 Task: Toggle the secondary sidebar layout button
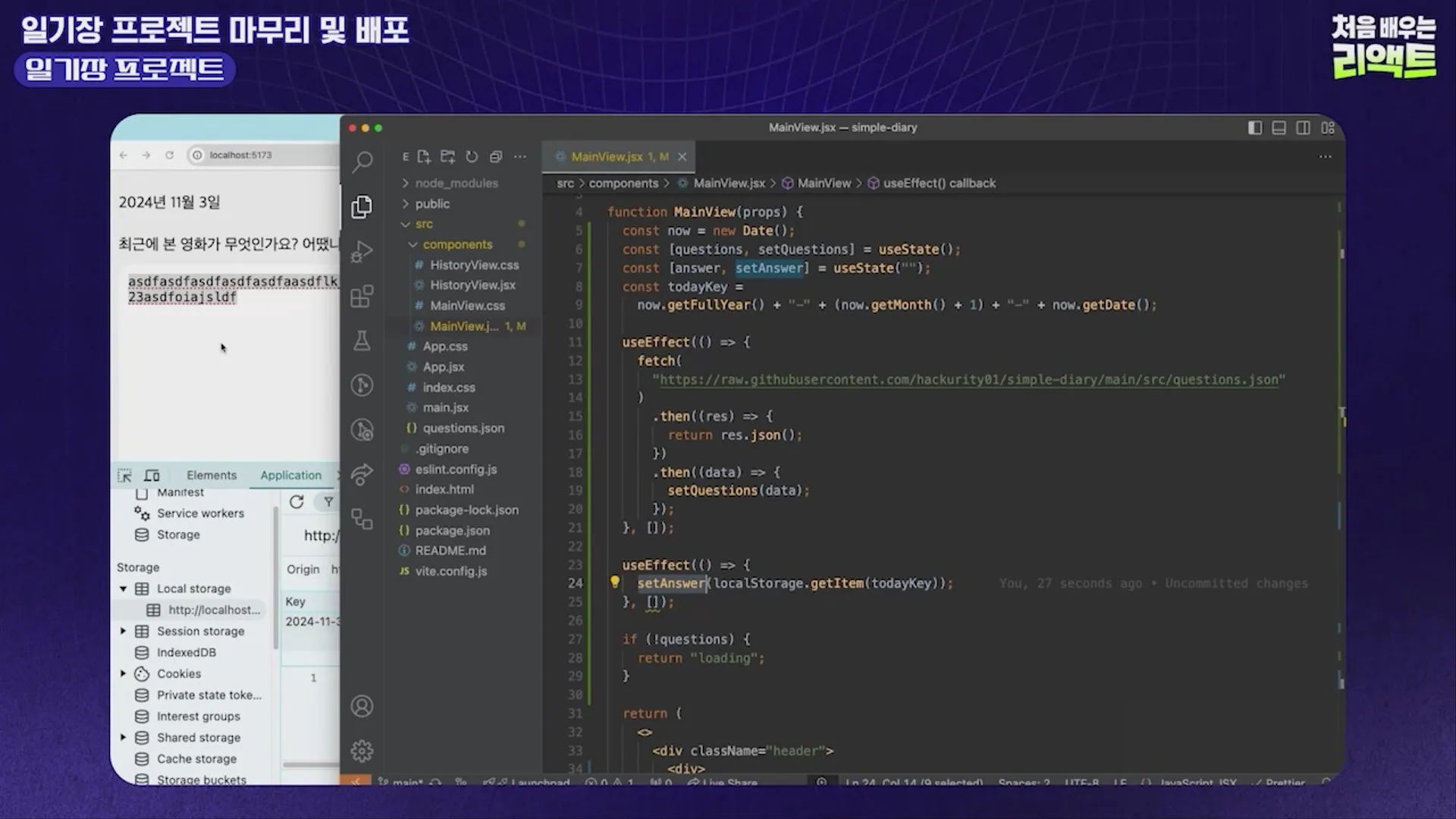coord(1303,127)
